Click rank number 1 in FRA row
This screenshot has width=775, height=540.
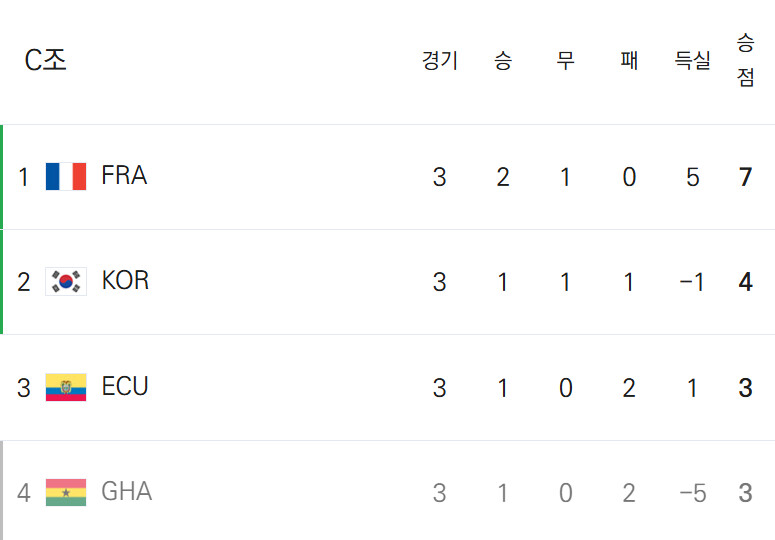23,177
